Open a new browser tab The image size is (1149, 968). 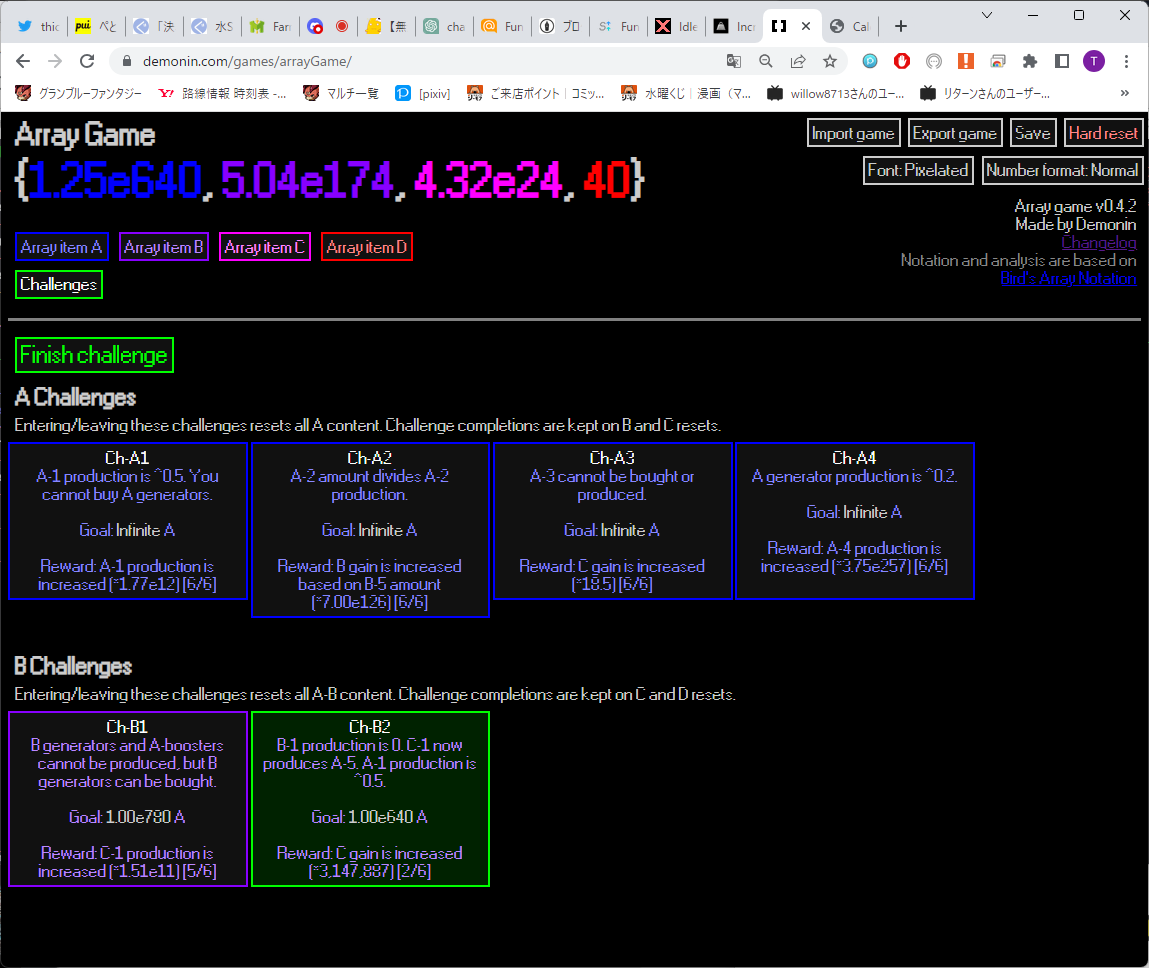click(901, 26)
